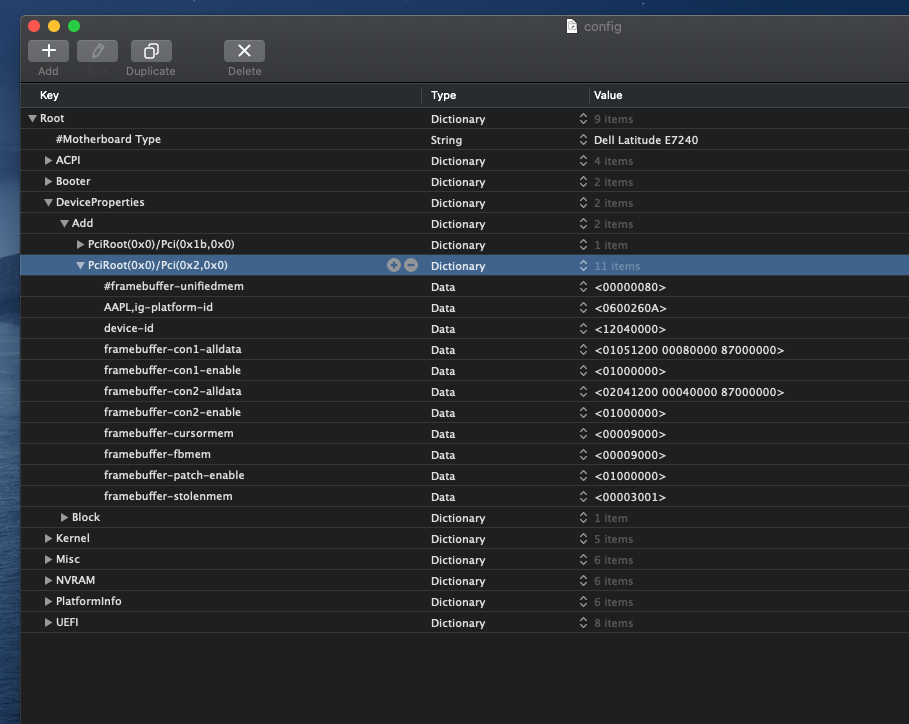Open type stepper for framebuffer-fbmem

coord(583,455)
